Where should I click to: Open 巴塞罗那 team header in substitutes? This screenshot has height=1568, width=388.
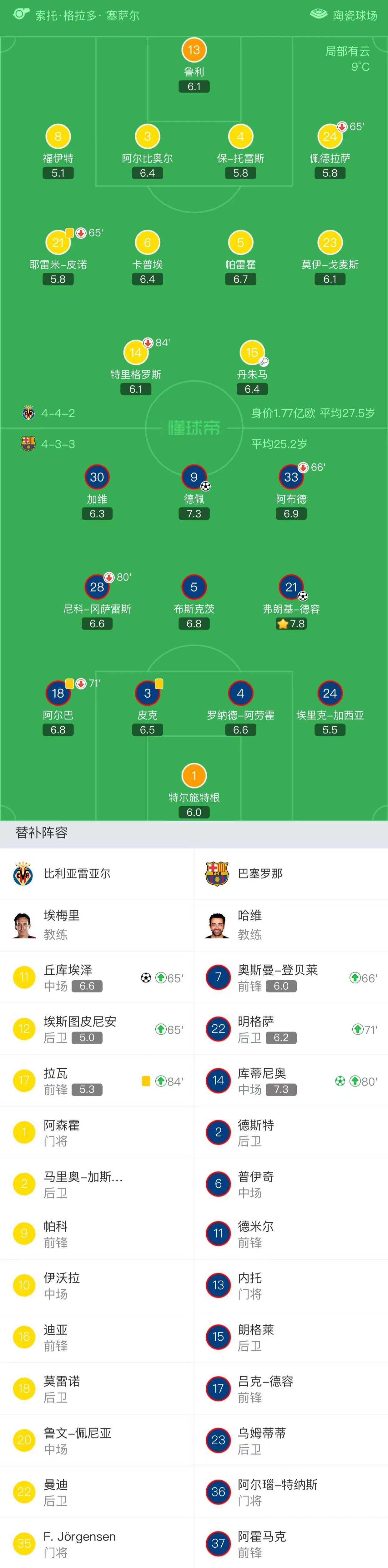point(291,873)
